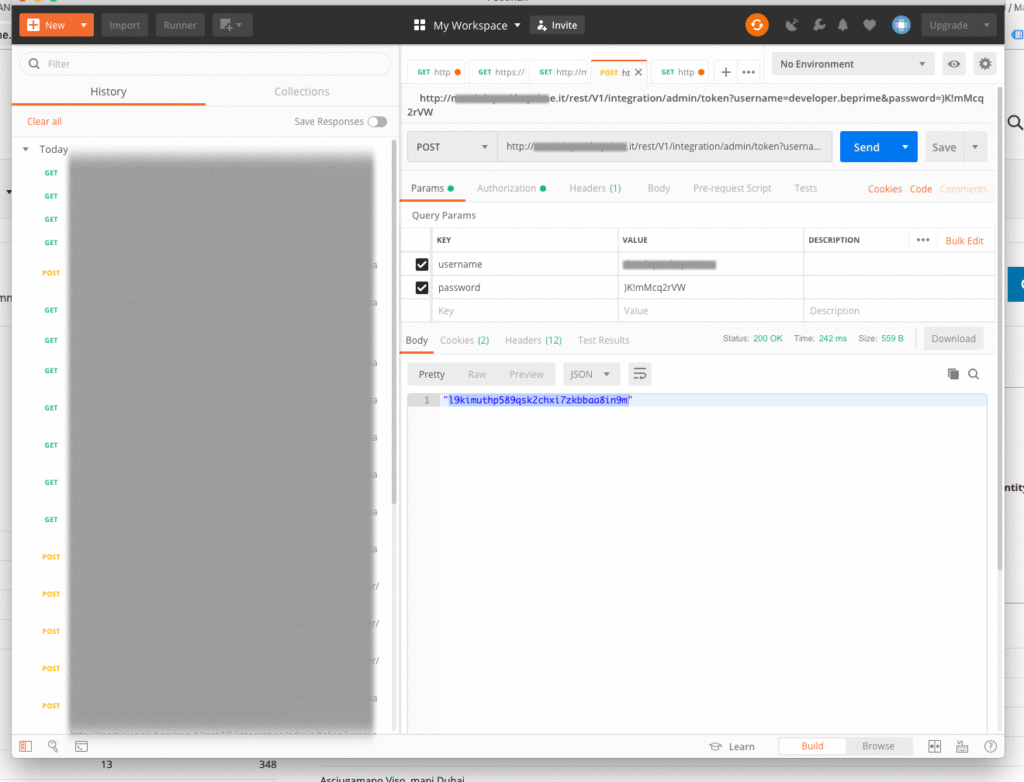Open the wrench settings icon
This screenshot has width=1024, height=782.
[819, 25]
